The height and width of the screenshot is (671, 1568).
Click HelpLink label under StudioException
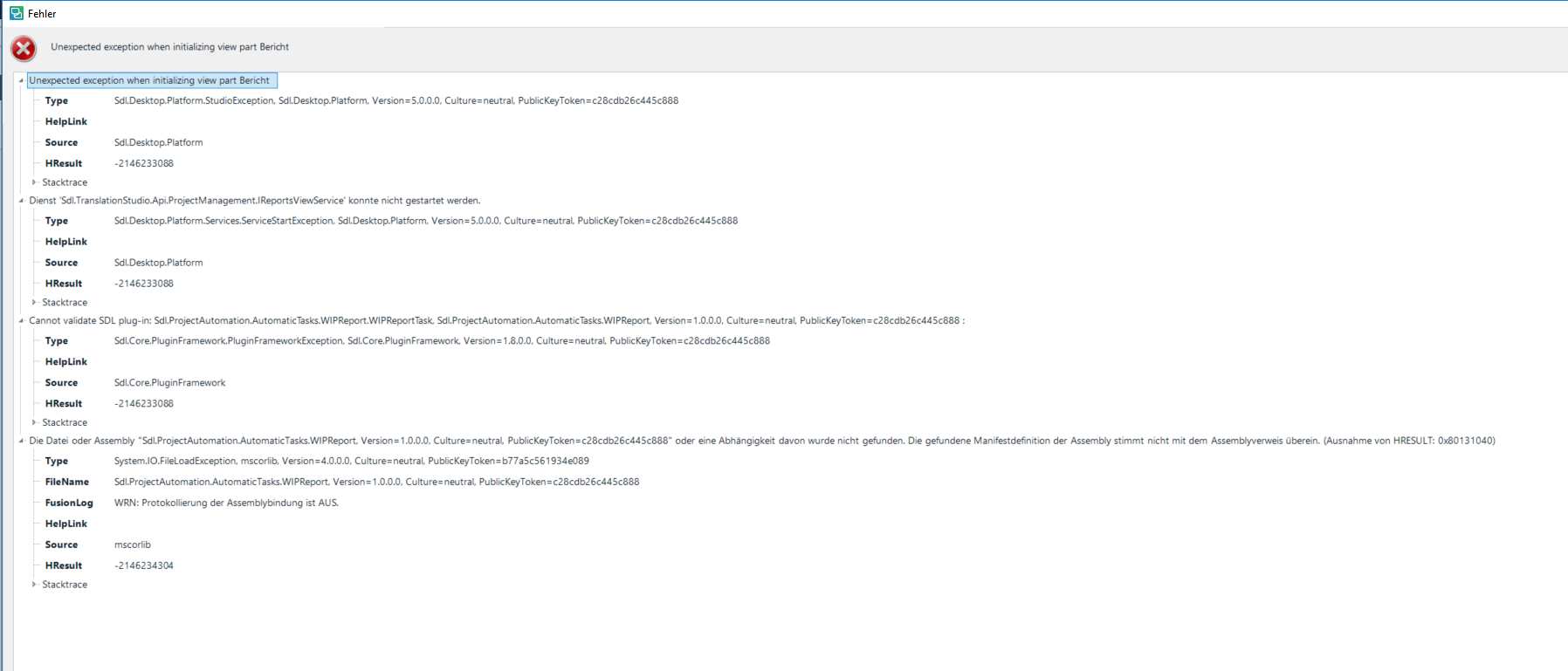coord(66,122)
